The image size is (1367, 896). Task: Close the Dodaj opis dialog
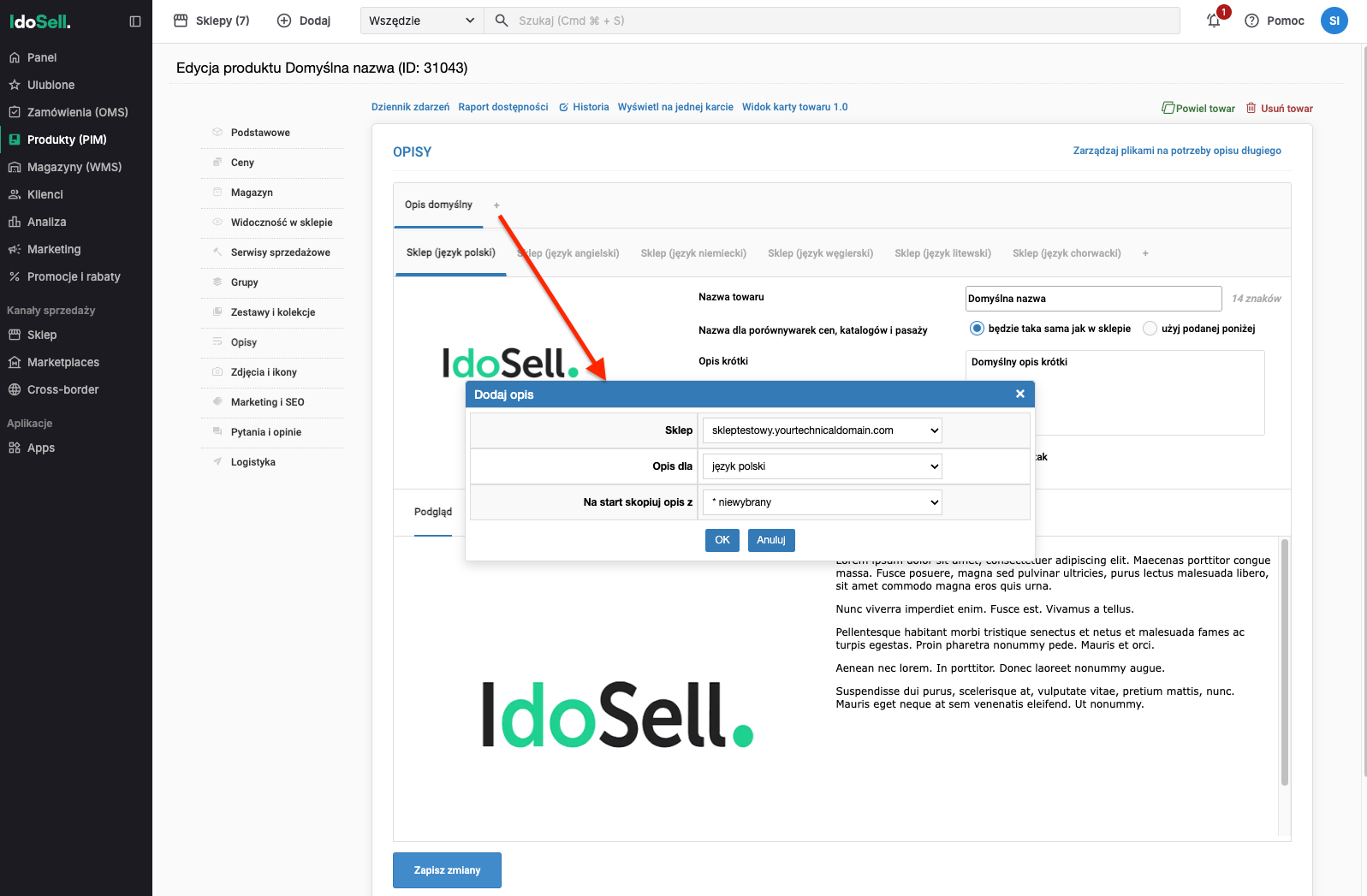pos(1019,394)
